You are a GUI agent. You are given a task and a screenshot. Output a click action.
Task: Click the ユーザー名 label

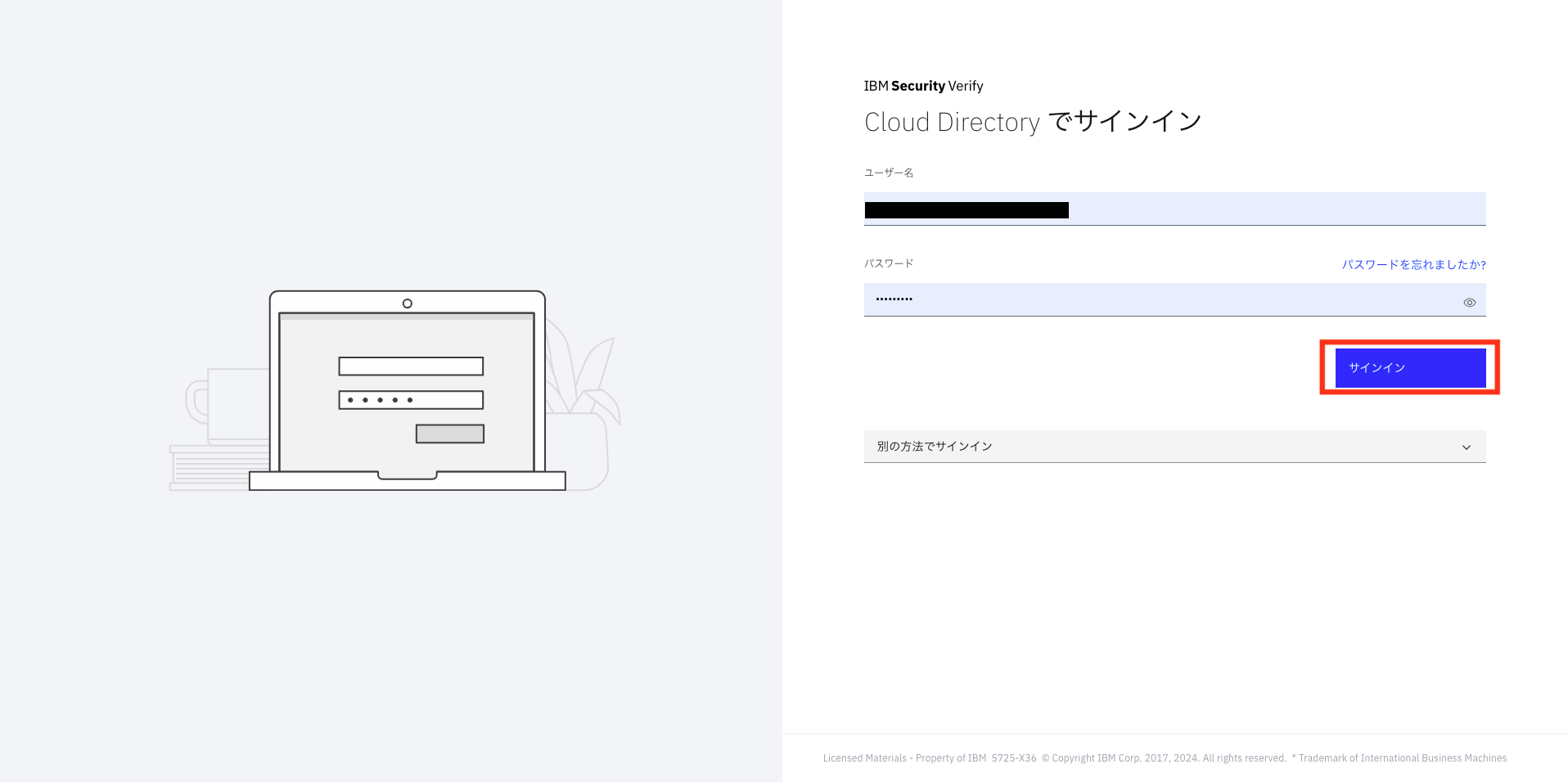point(889,173)
